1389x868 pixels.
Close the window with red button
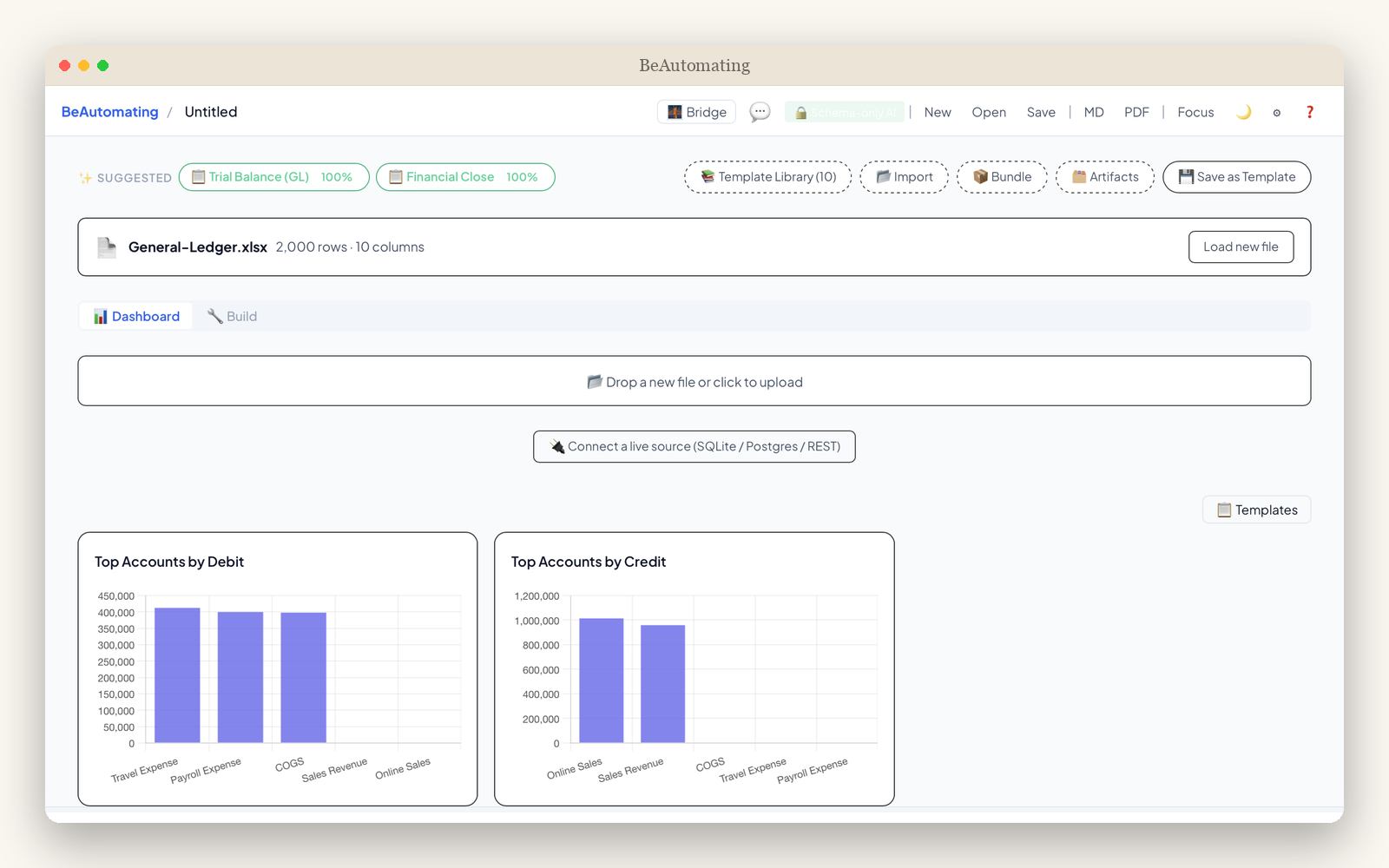(x=65, y=66)
